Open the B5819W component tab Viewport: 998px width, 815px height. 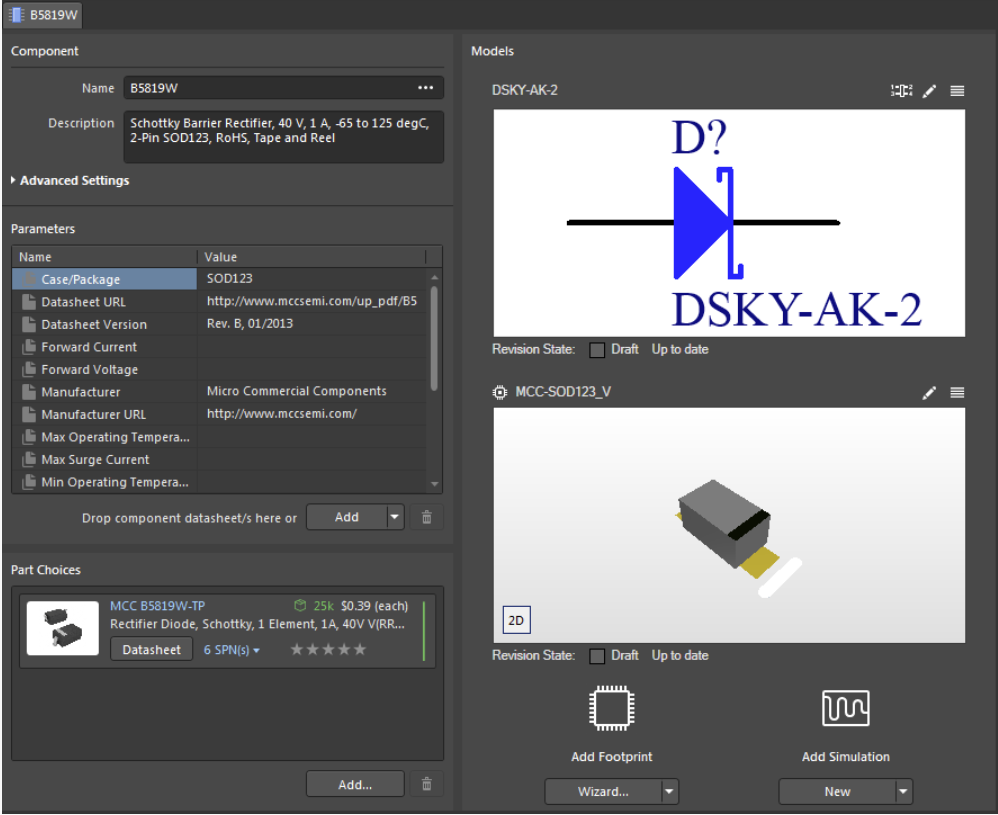pos(43,15)
